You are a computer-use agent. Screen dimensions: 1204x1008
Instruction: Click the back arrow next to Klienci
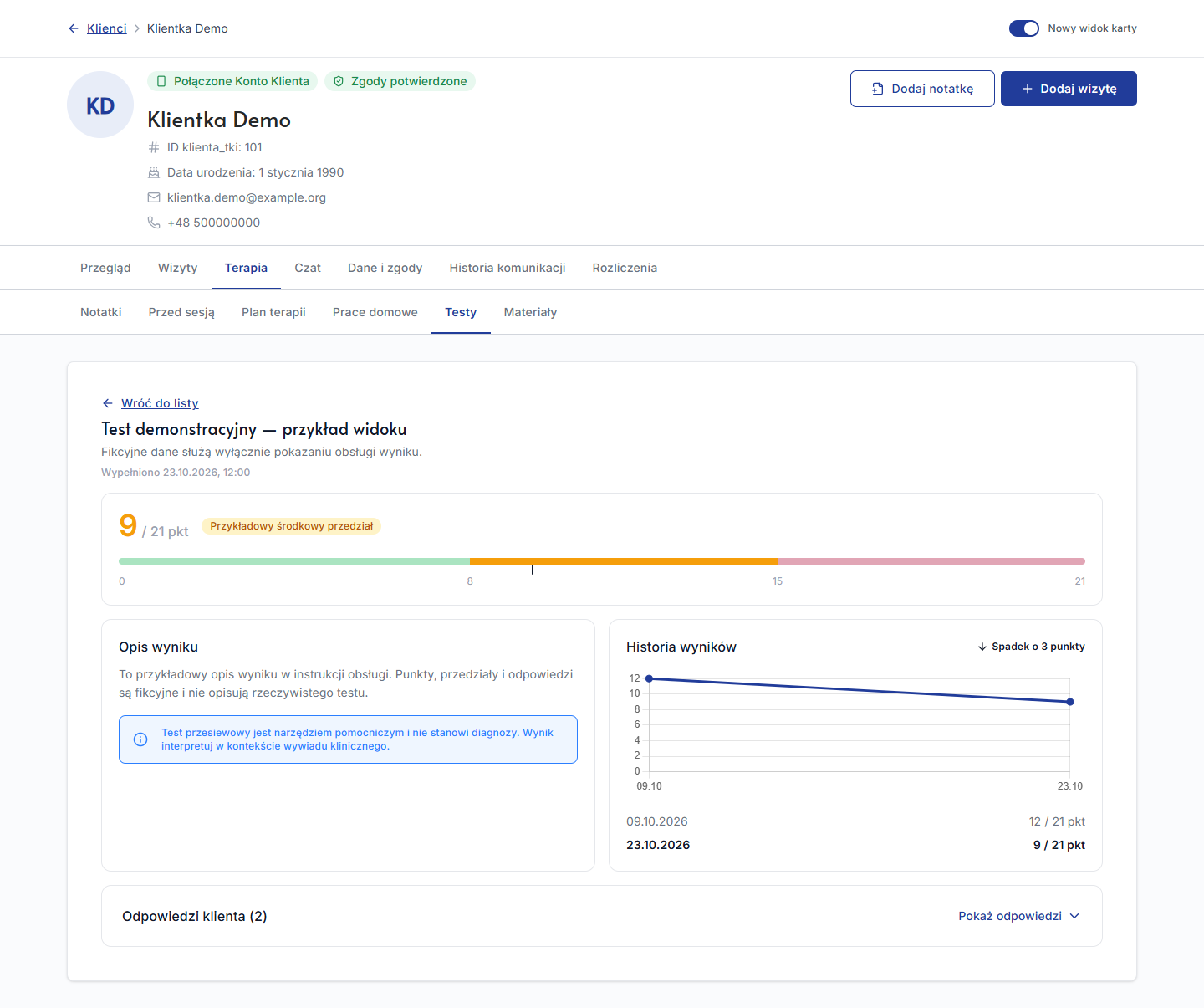pos(74,28)
